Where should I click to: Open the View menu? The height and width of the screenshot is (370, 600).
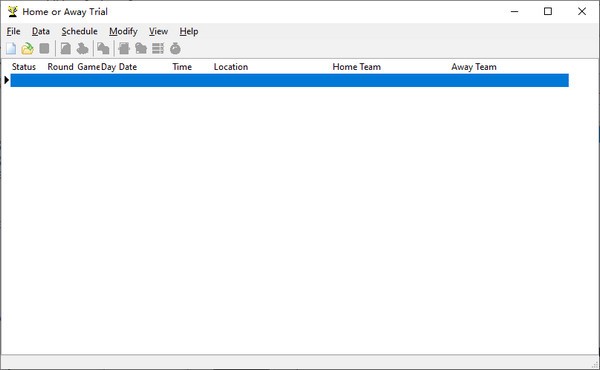158,31
